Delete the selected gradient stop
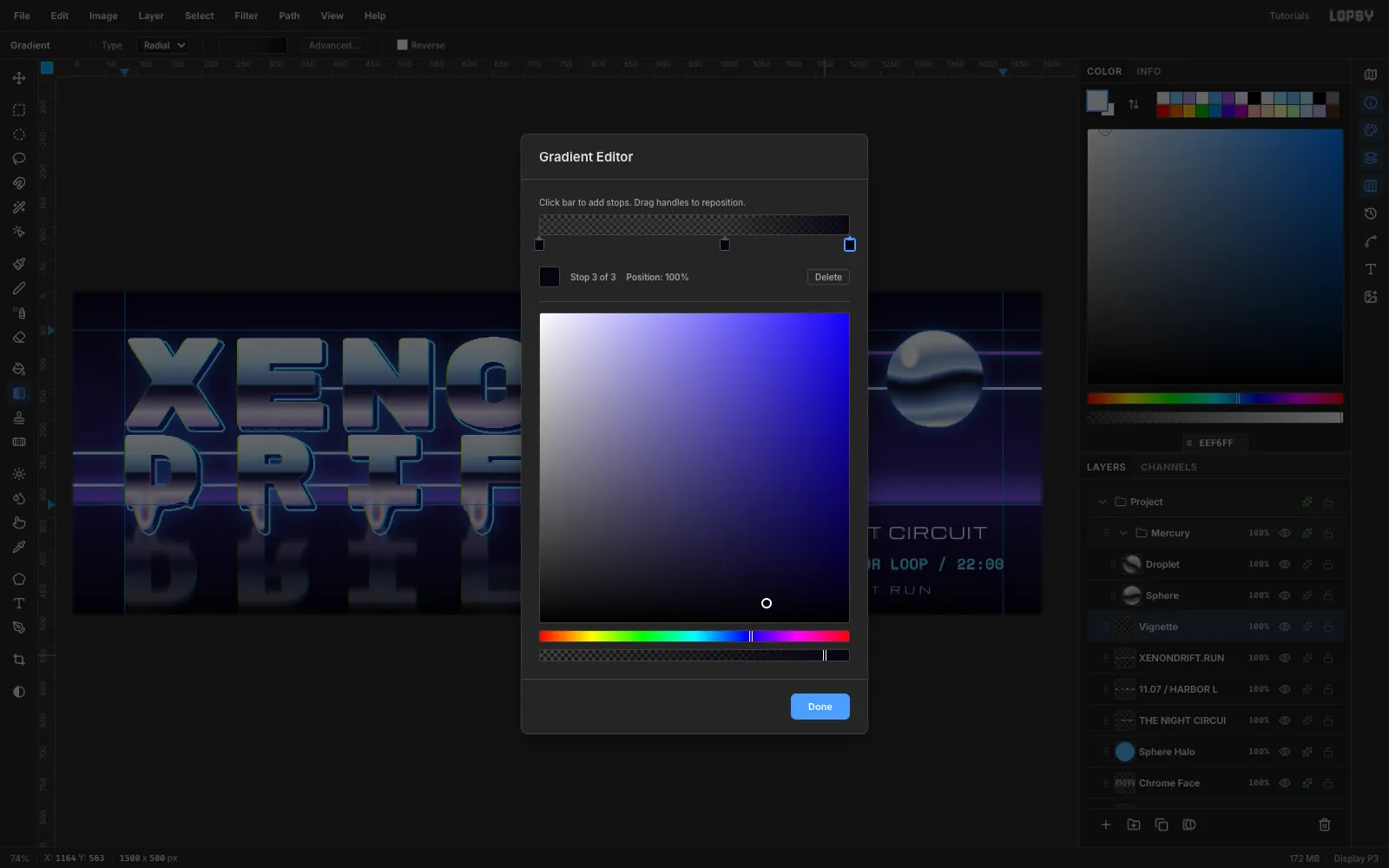The height and width of the screenshot is (868, 1389). [x=828, y=277]
